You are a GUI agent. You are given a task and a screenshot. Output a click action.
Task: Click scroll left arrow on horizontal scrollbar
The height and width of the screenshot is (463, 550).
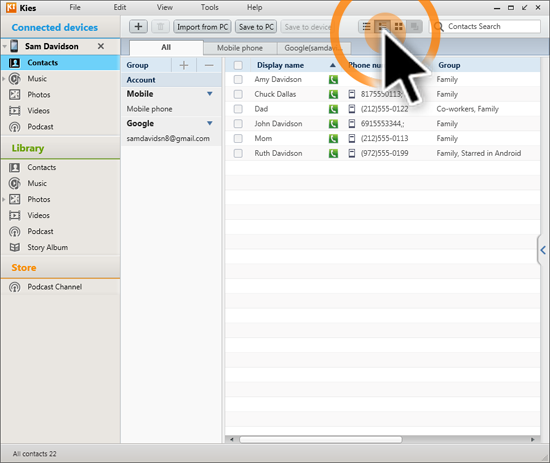click(x=232, y=439)
